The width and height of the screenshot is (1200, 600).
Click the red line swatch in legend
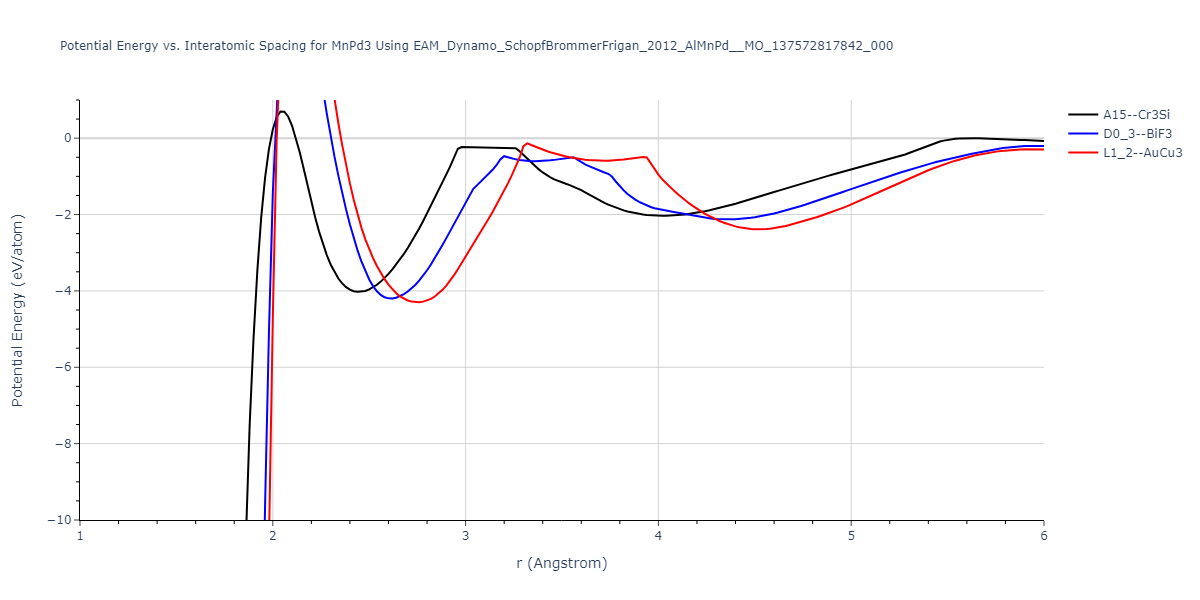pyautogui.click(x=1082, y=153)
